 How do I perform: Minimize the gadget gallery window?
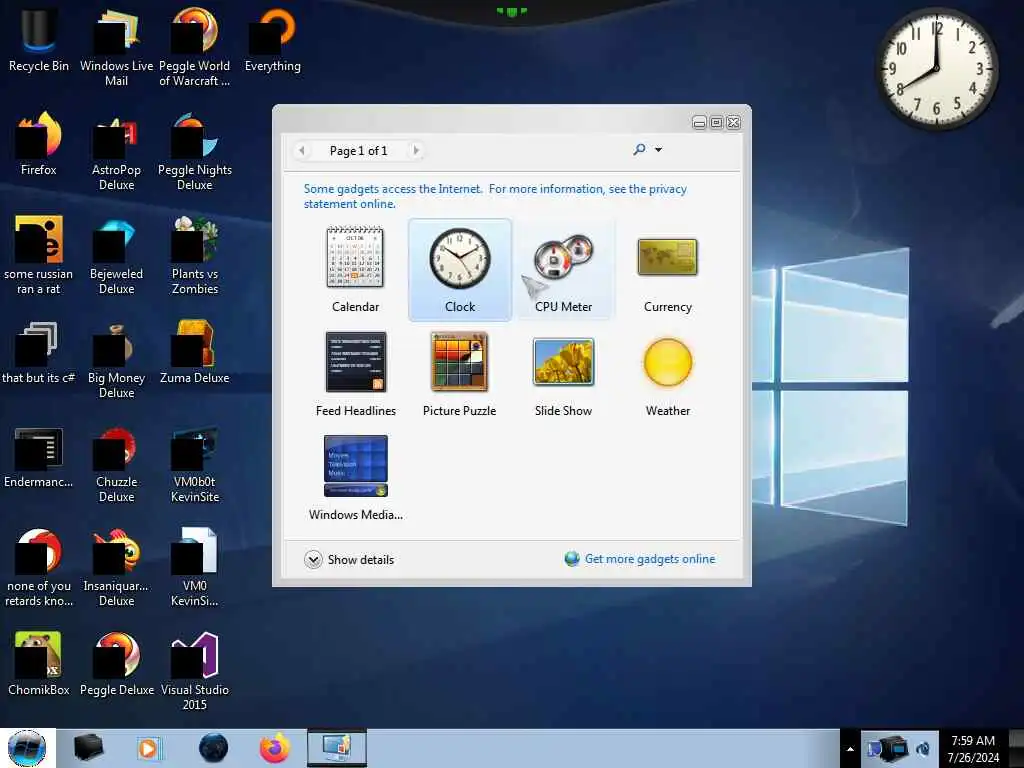(699, 123)
